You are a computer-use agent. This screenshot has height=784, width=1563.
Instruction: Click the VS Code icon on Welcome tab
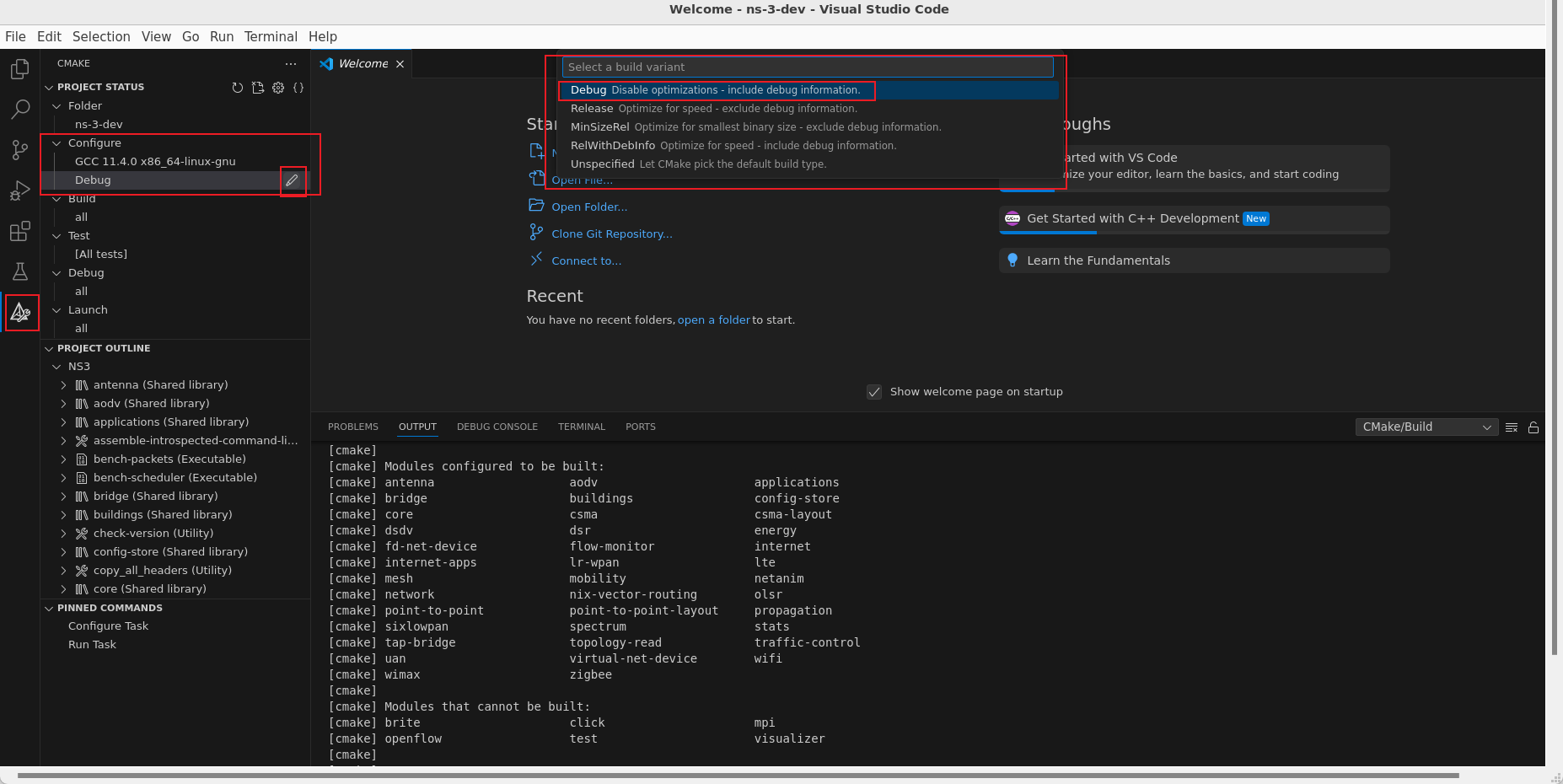[326, 64]
